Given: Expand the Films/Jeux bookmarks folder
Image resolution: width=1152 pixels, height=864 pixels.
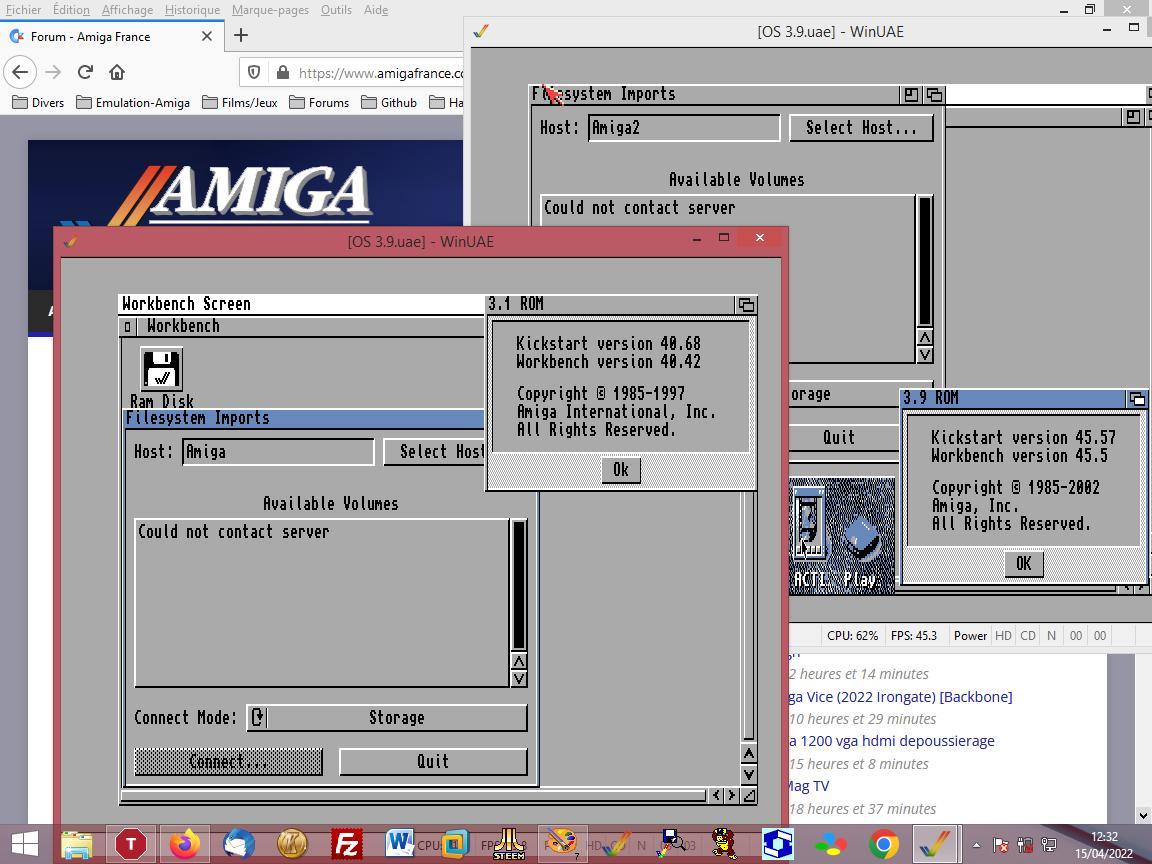Looking at the screenshot, I should point(240,102).
